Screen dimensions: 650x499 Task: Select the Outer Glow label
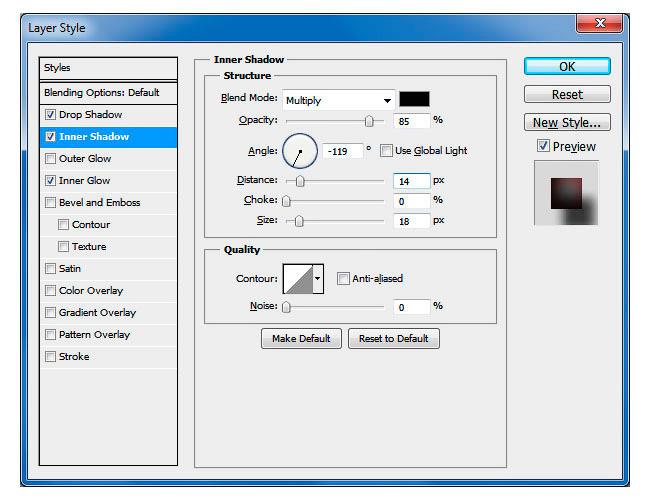point(85,158)
